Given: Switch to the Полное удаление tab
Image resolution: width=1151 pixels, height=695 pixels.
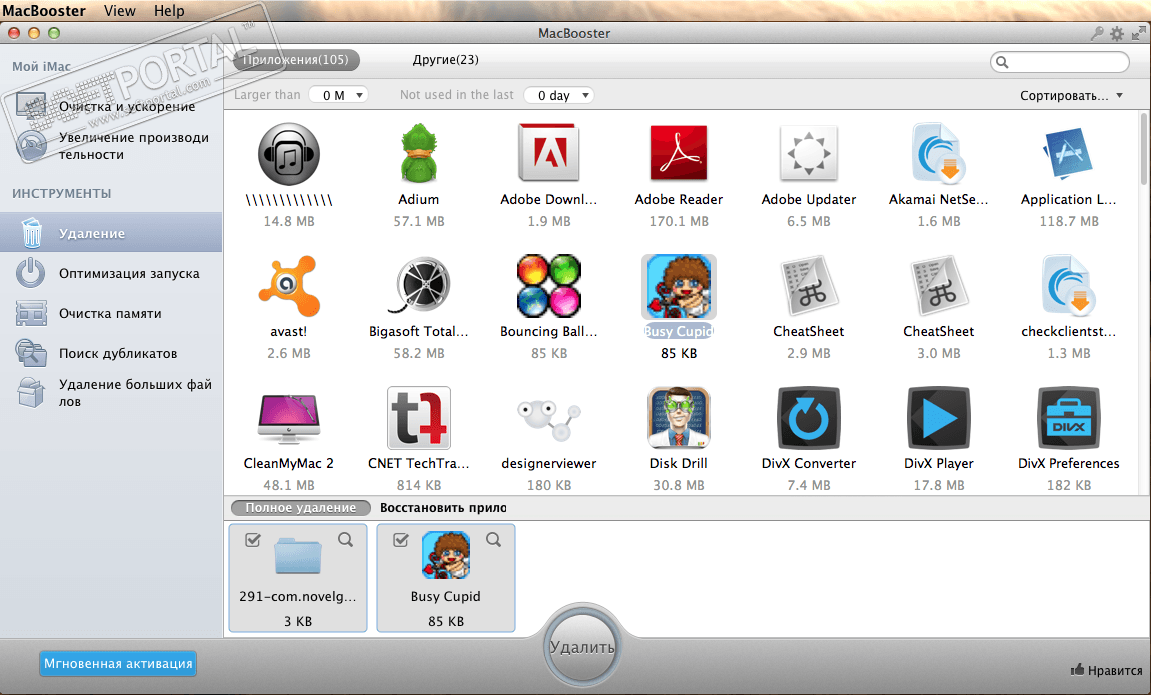Looking at the screenshot, I should 300,508.
